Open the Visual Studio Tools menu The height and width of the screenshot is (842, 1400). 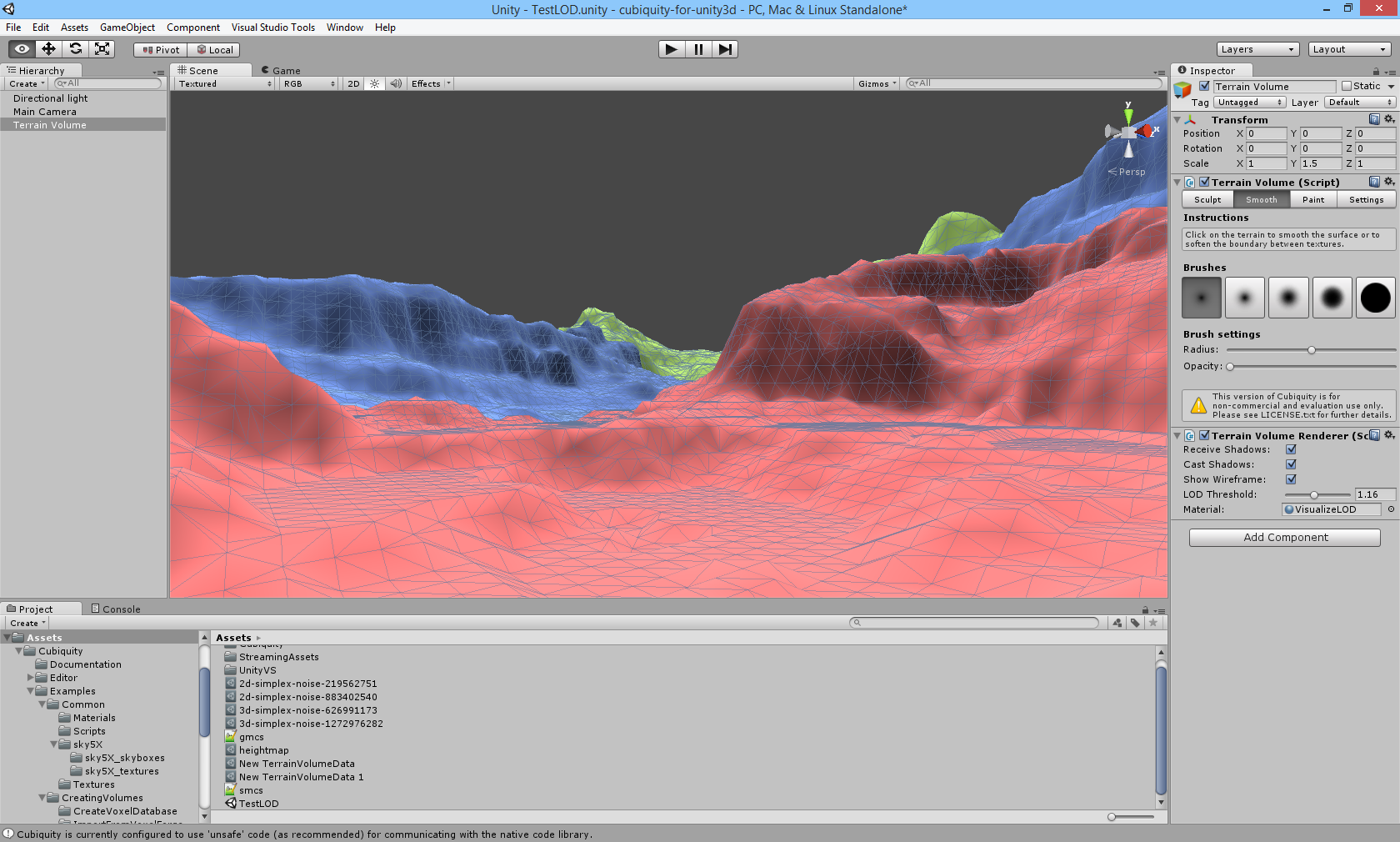pos(273,28)
